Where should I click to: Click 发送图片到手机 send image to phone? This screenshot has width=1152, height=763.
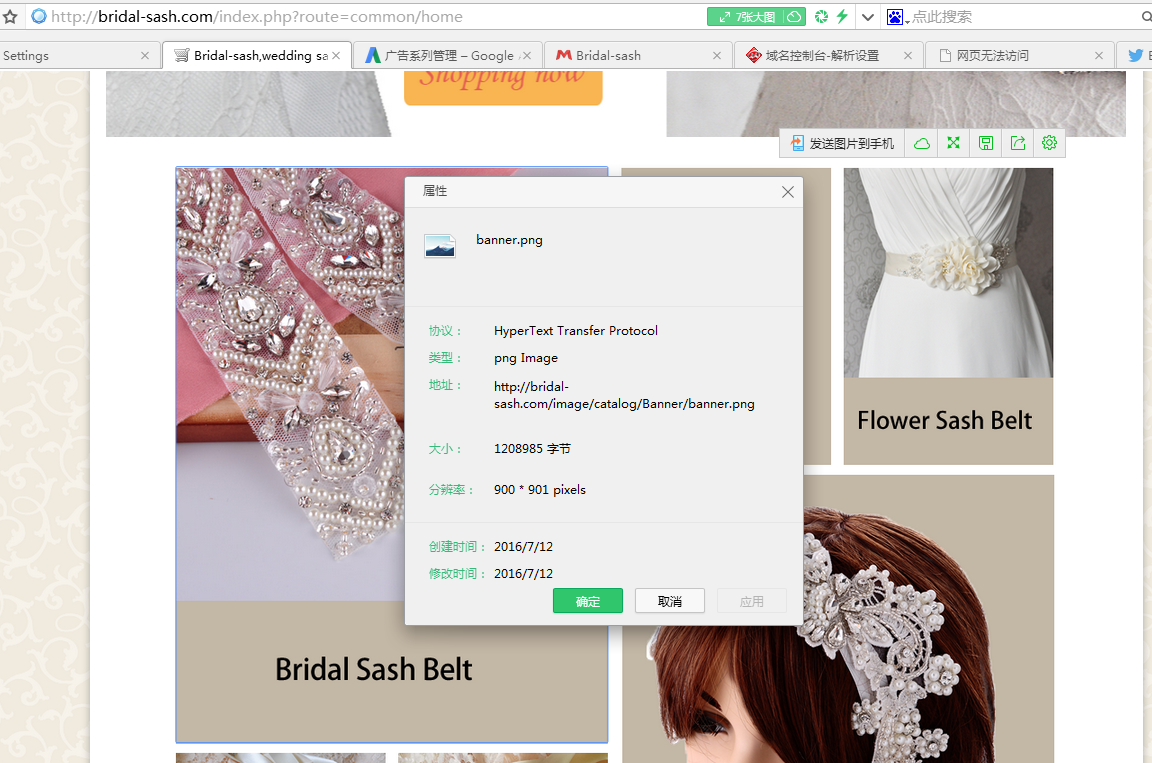click(842, 143)
